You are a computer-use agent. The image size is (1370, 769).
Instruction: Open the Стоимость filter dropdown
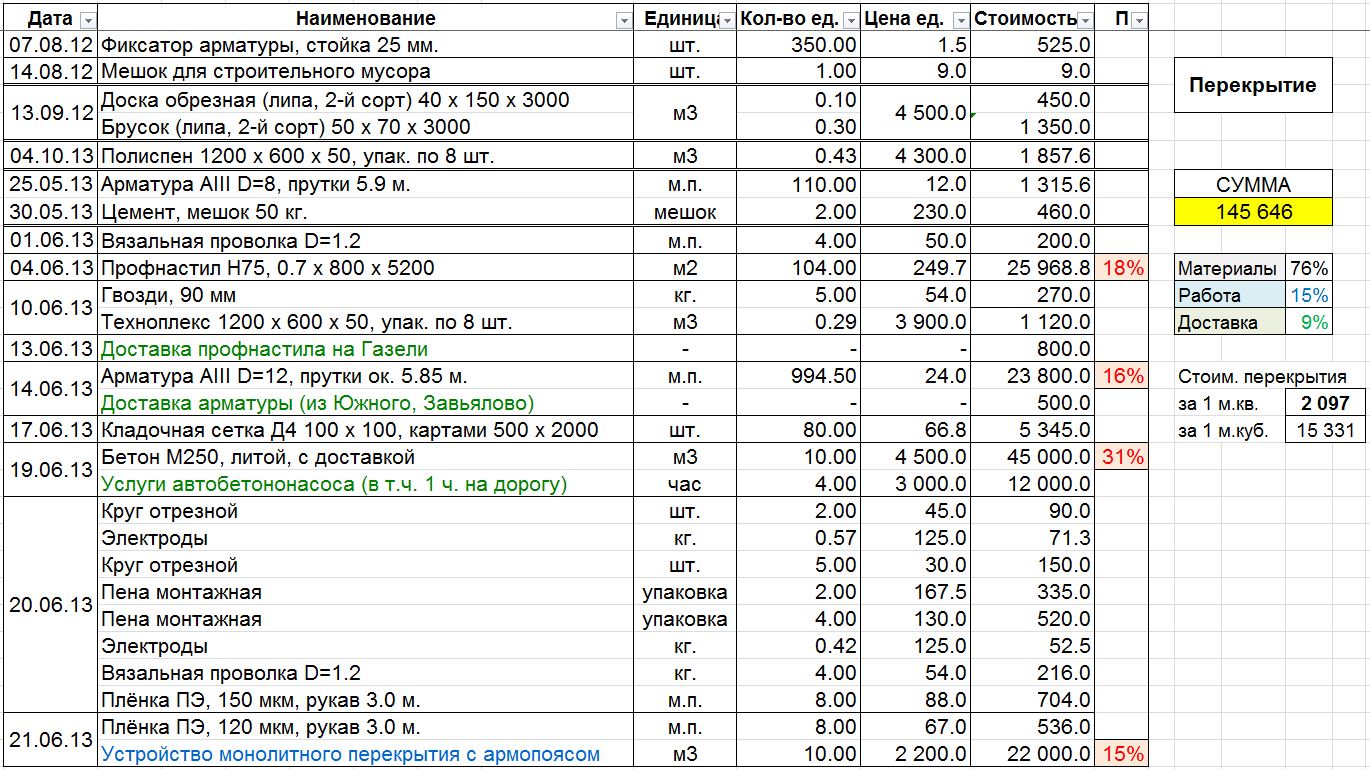pos(1085,20)
